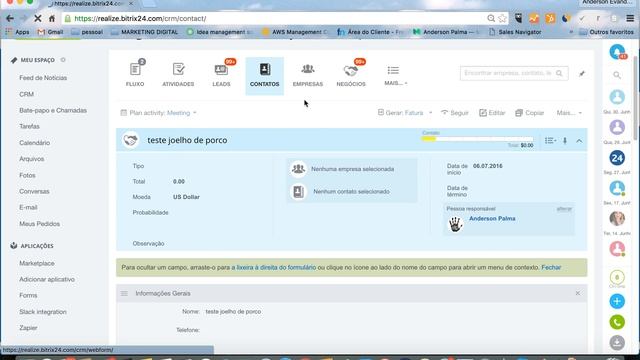Open the Sales Navigator bookmark
This screenshot has height=360, width=640.
pos(515,32)
